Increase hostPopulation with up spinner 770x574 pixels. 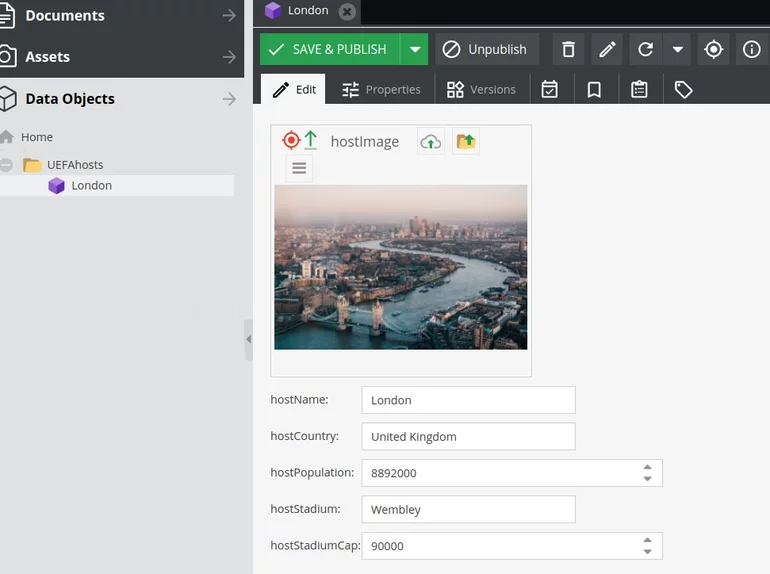[647, 467]
